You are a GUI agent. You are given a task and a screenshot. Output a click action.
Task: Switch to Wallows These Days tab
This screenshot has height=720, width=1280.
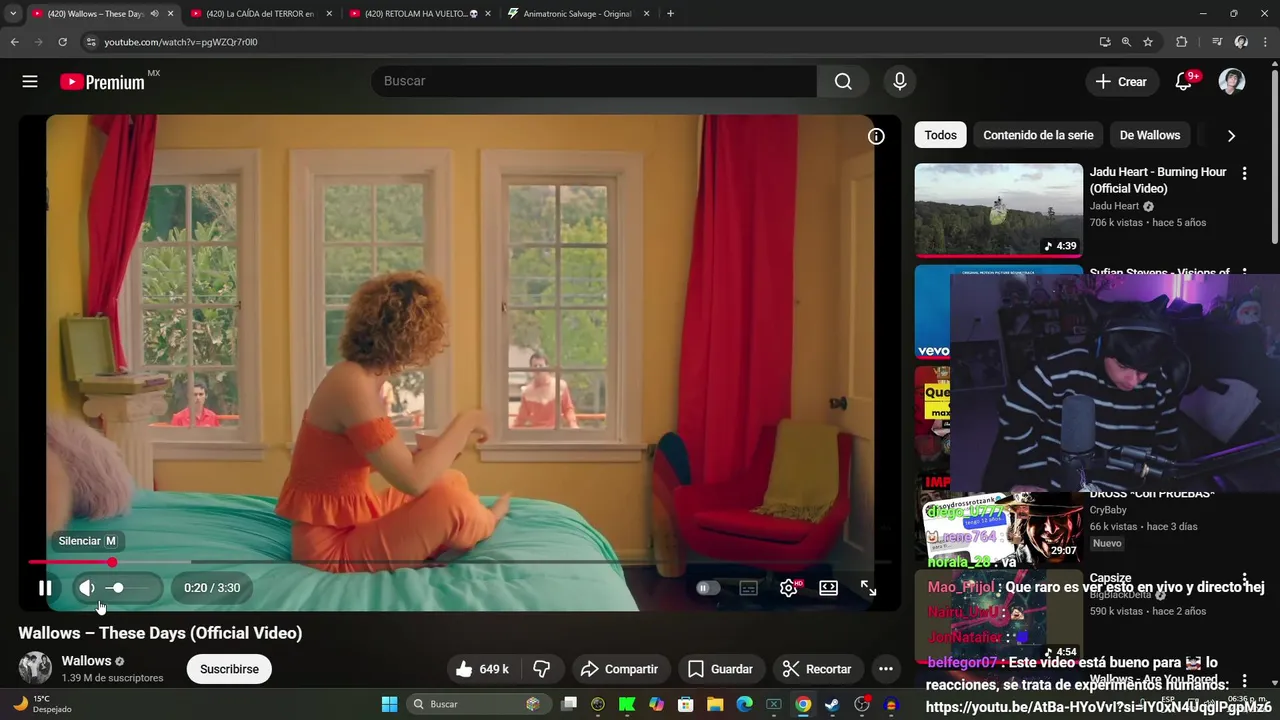pyautogui.click(x=95, y=14)
